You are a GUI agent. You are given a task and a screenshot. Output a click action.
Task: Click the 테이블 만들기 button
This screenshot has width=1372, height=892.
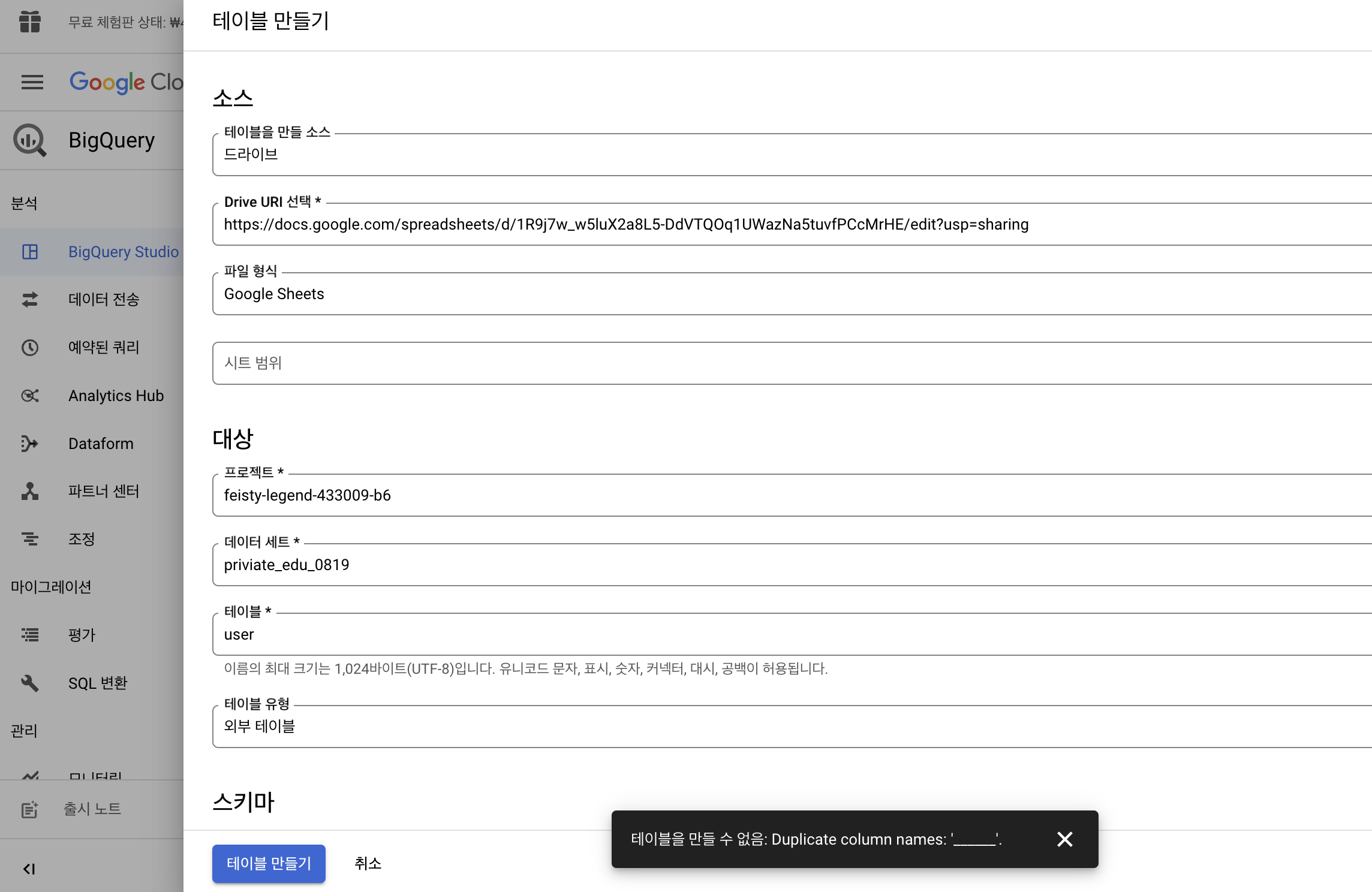[269, 863]
